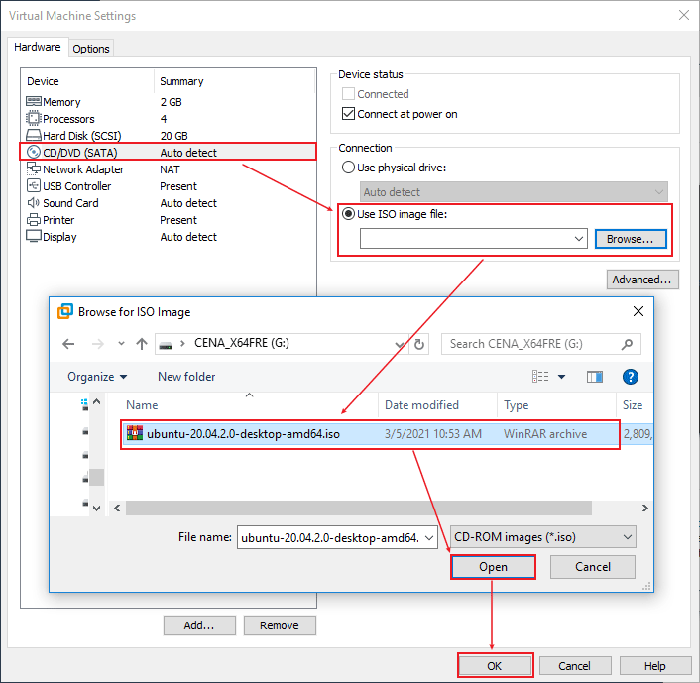
Task: Click the Help button
Action: point(655,666)
